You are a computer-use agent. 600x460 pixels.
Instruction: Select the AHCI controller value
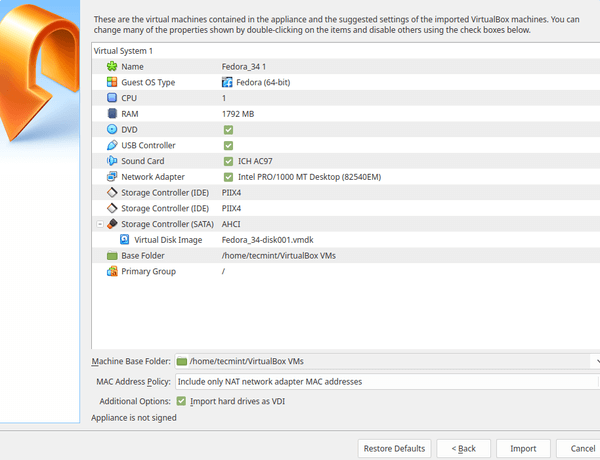click(231, 224)
